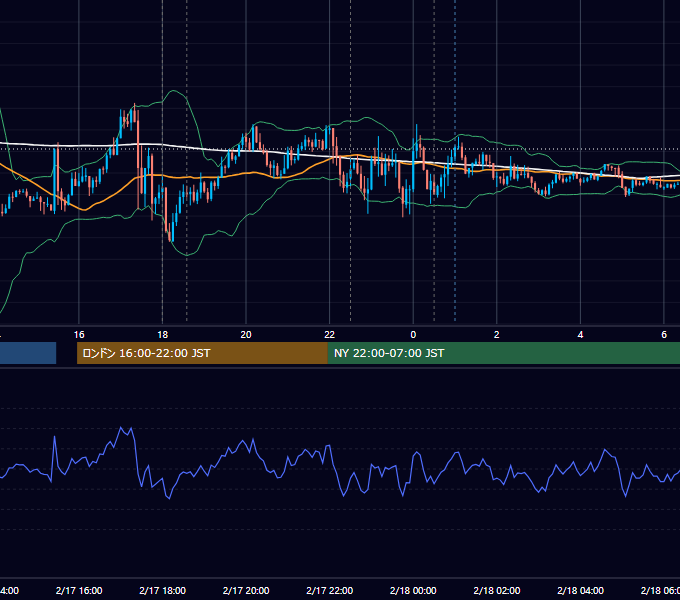
Task: Click the 22 hour label on the price chart axis
Action: tap(330, 335)
